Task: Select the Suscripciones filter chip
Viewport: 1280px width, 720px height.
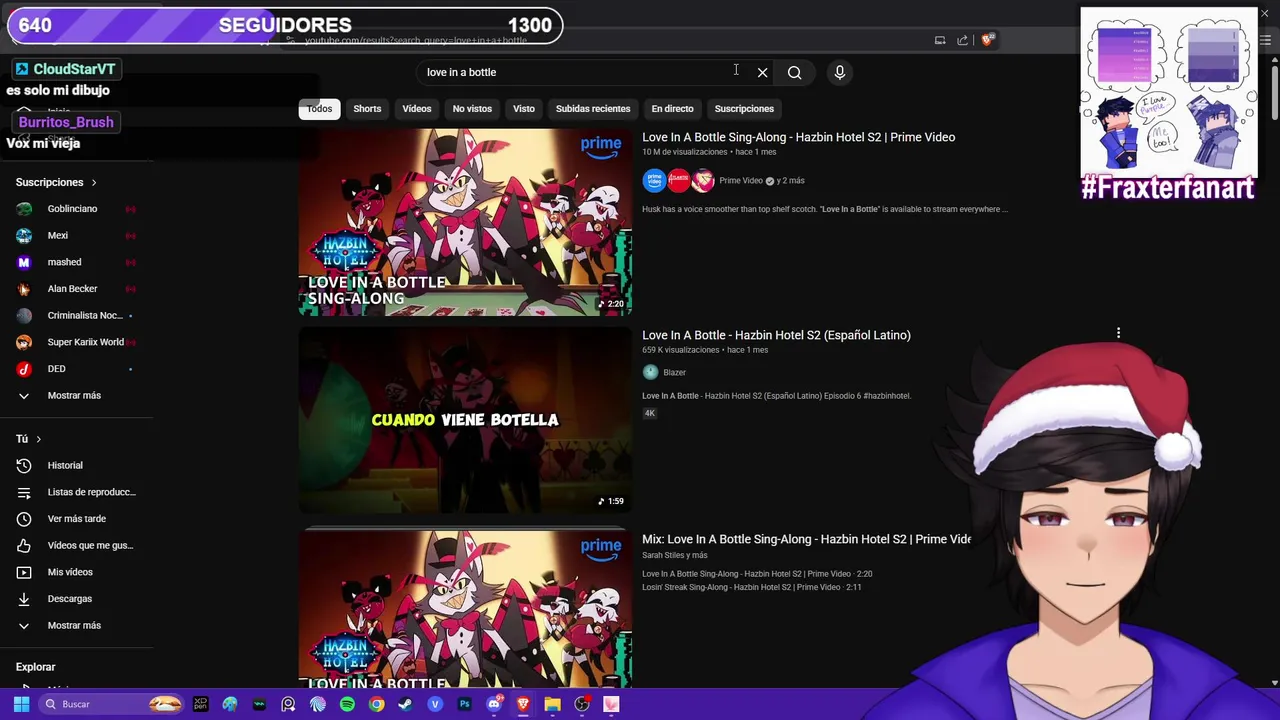Action: point(744,109)
